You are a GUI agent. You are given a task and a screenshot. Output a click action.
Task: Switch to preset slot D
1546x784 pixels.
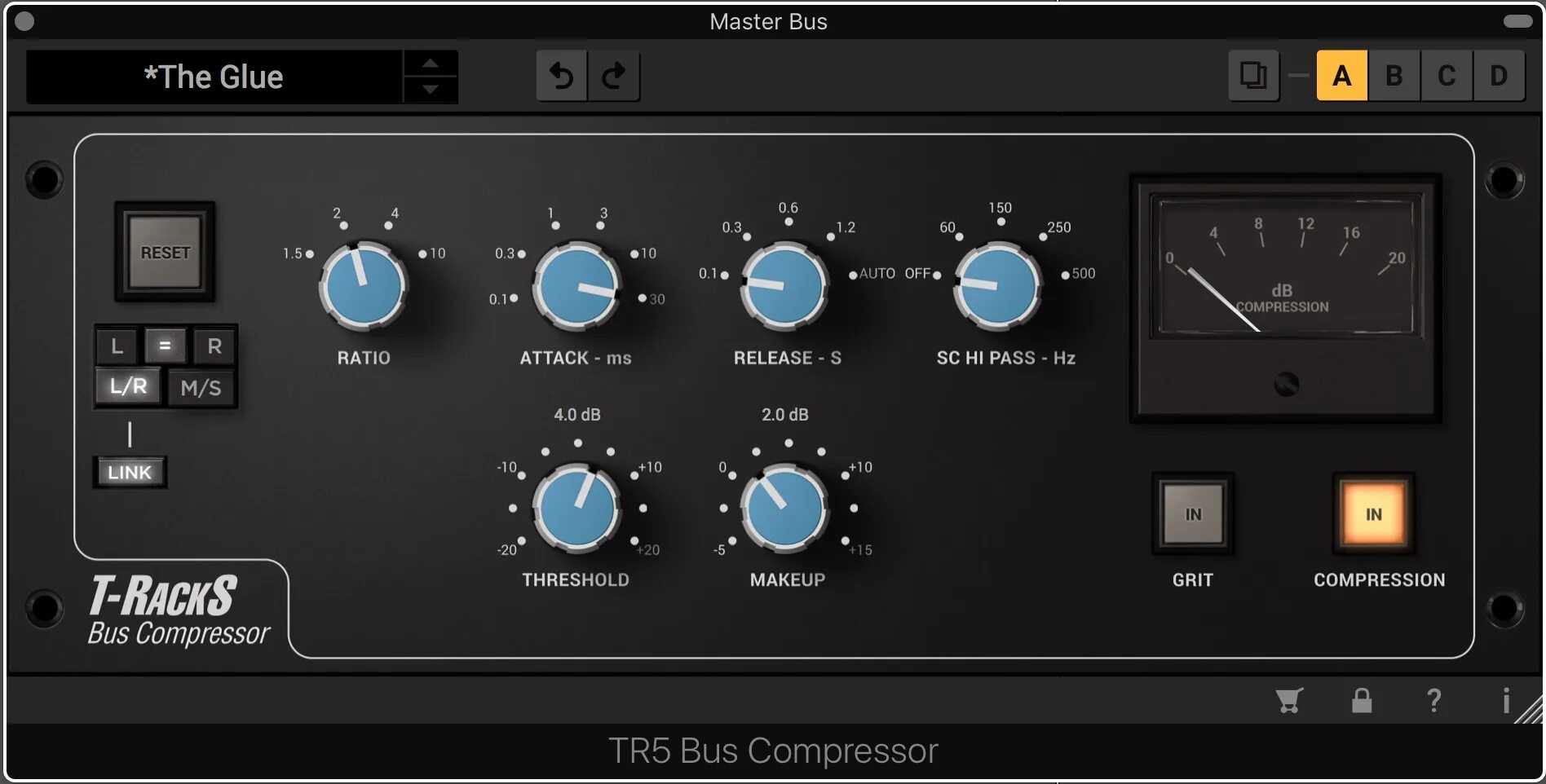1499,76
